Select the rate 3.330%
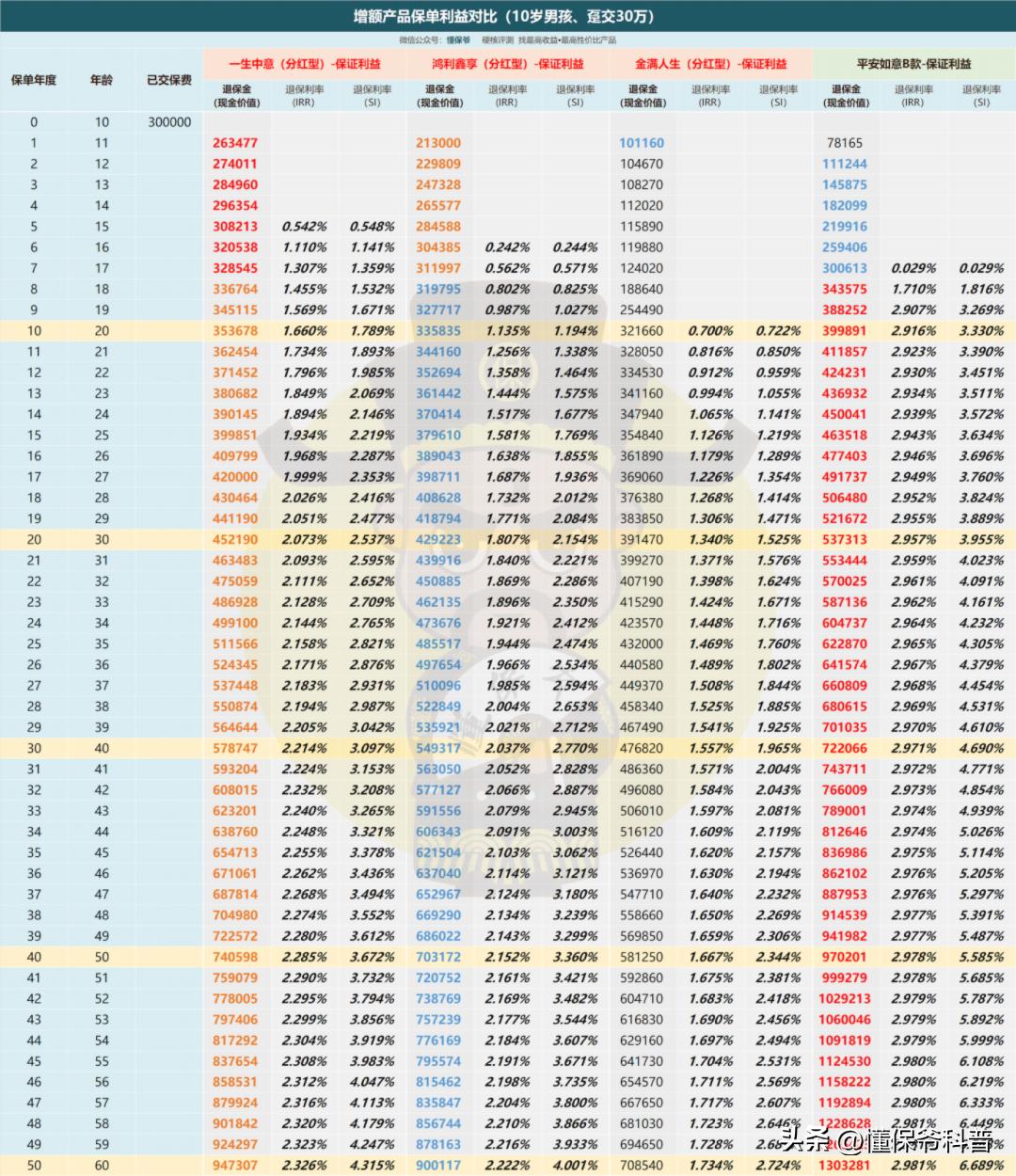The image size is (1016, 1176). tap(982, 331)
